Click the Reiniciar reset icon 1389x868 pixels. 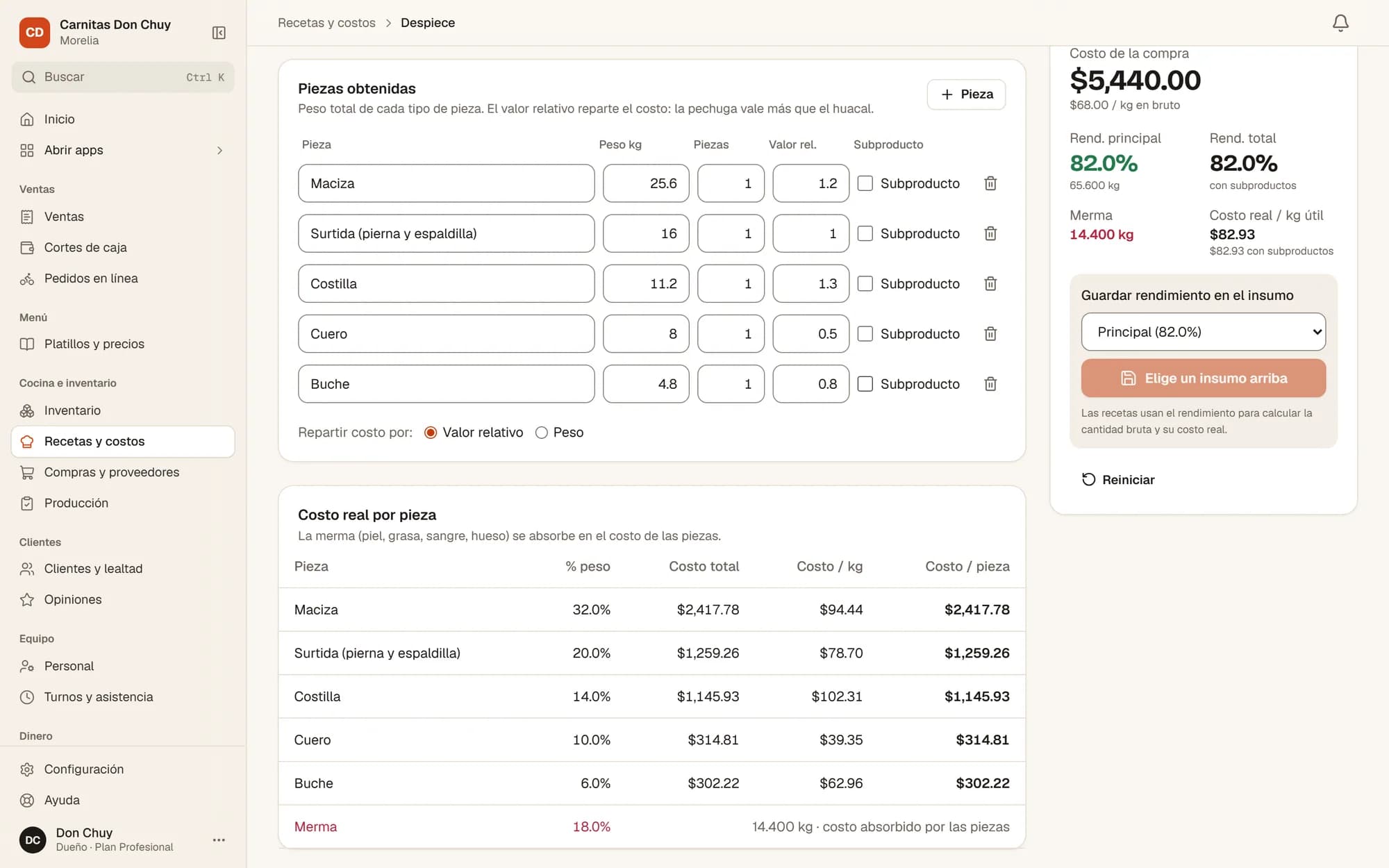[x=1088, y=480]
